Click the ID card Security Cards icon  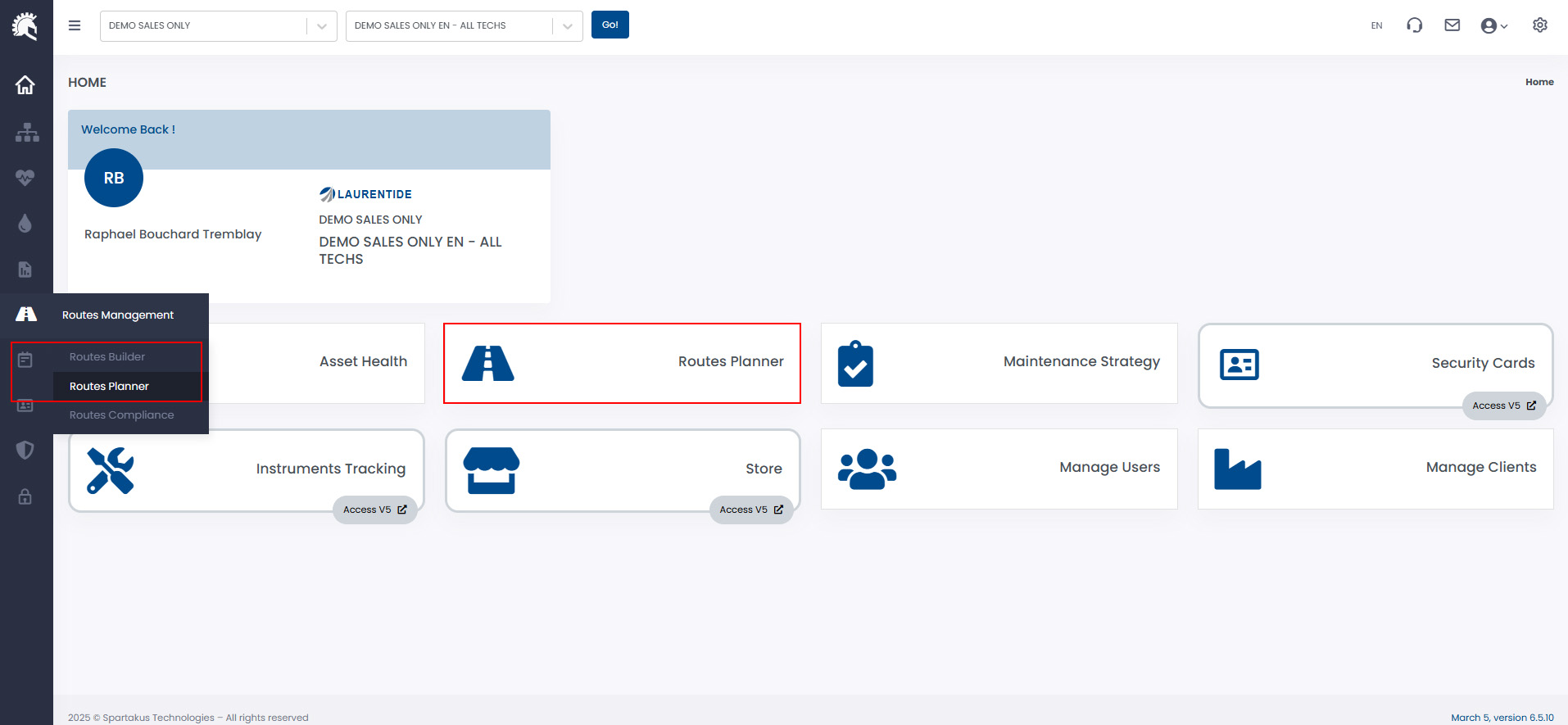click(1239, 365)
